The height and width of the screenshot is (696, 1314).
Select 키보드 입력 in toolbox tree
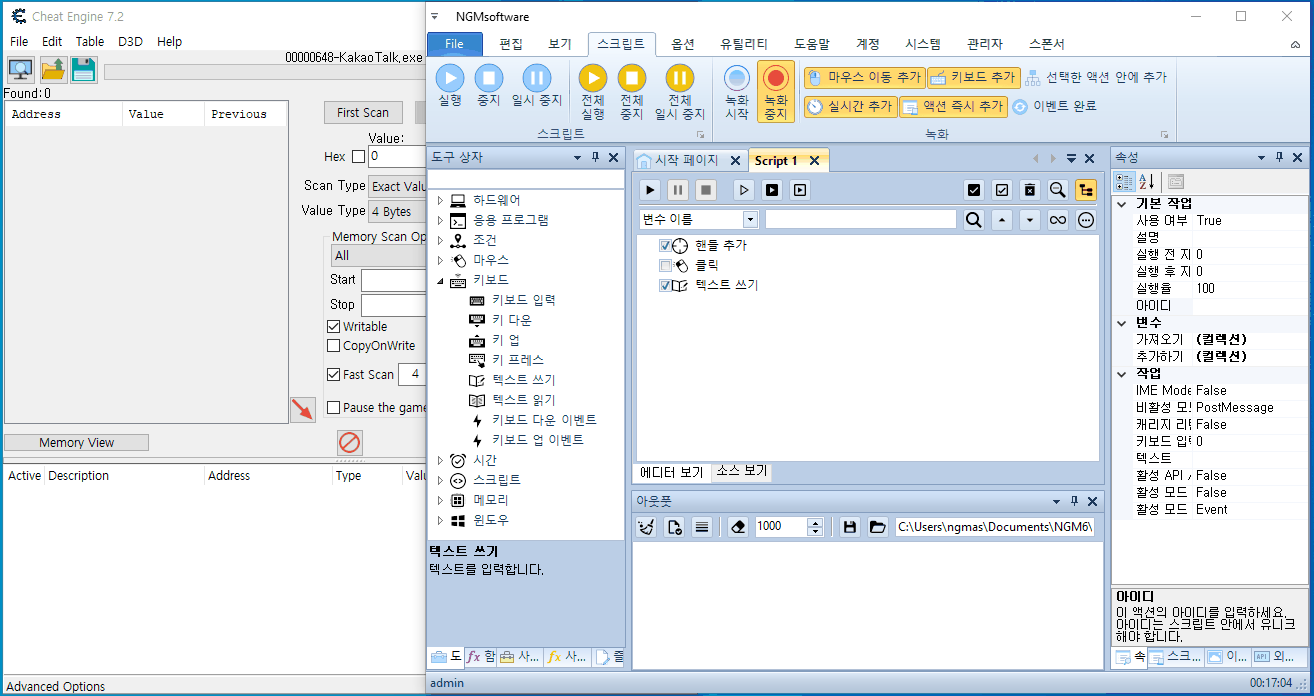pyautogui.click(x=523, y=300)
